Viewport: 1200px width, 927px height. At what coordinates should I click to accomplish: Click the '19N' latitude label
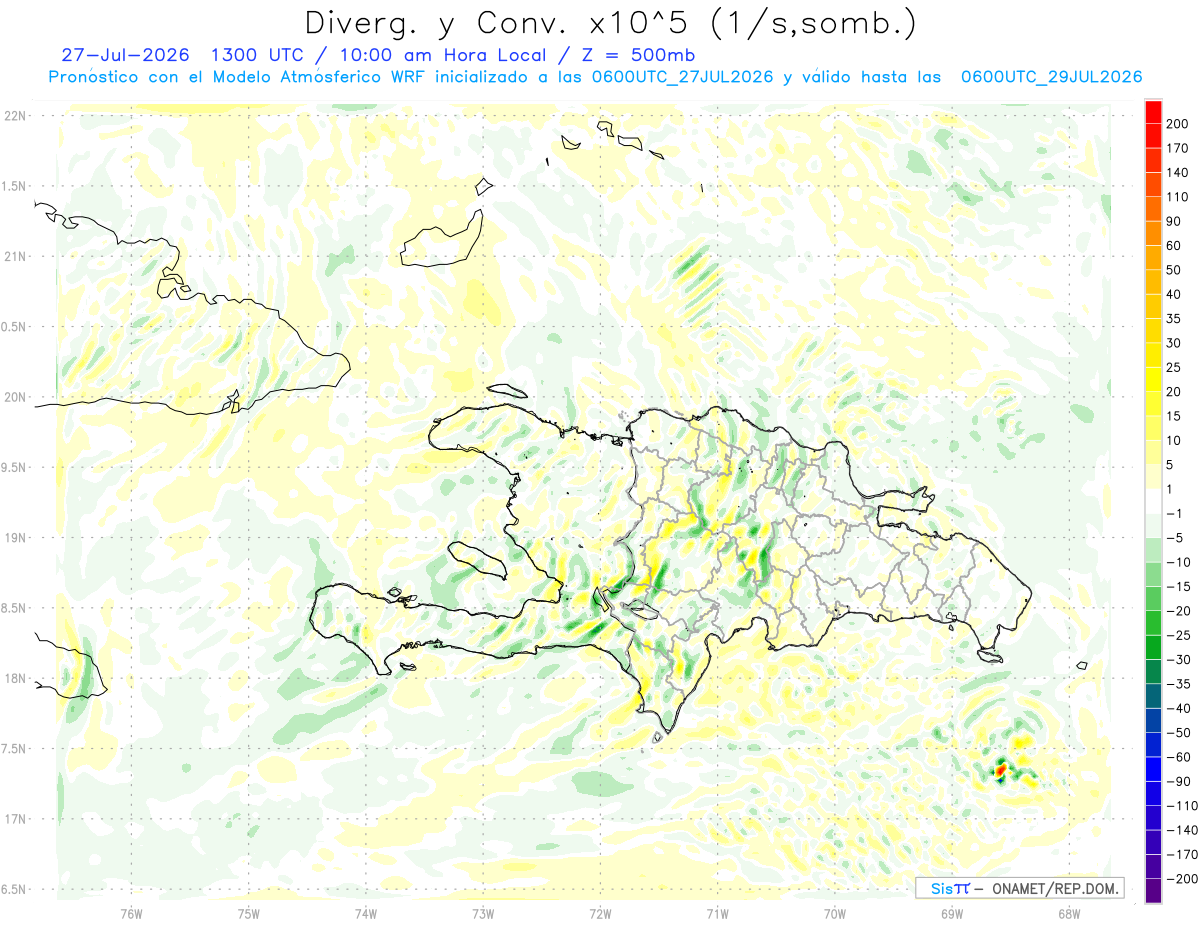pos(15,538)
